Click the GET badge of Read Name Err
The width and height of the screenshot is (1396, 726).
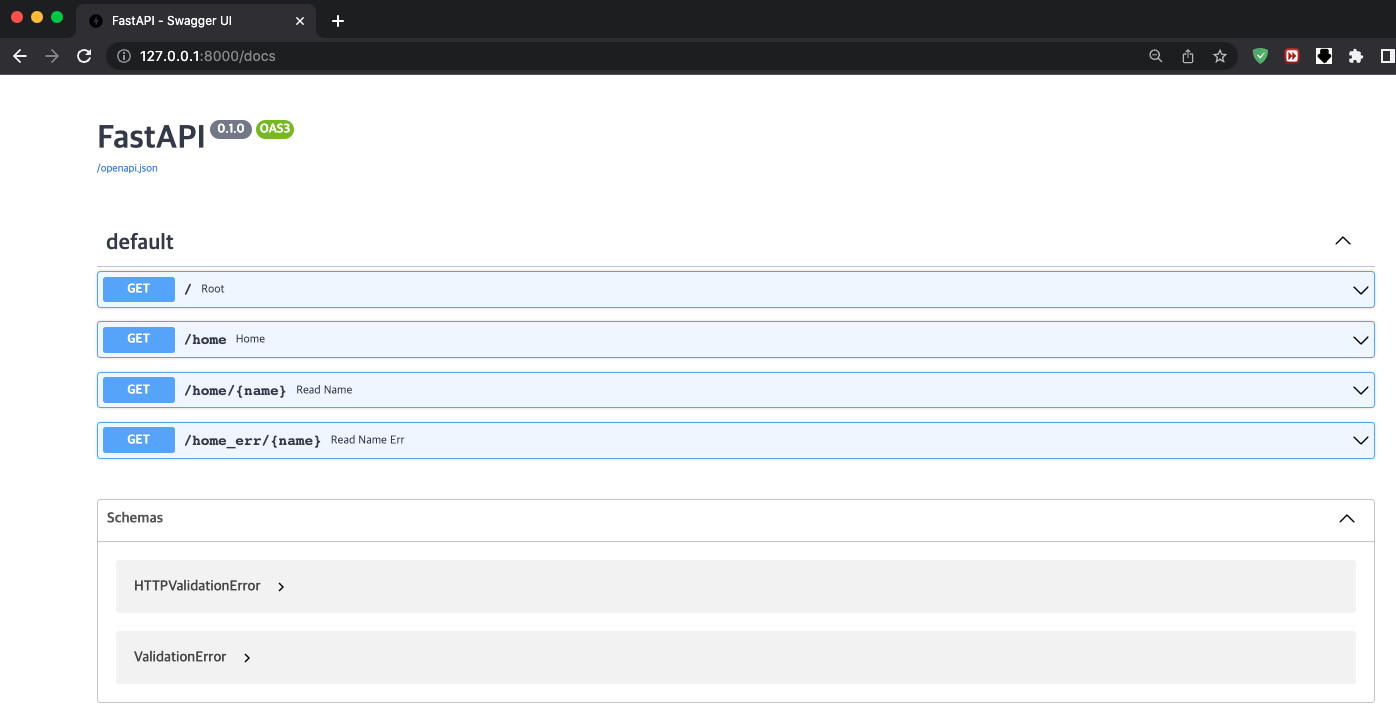click(139, 440)
